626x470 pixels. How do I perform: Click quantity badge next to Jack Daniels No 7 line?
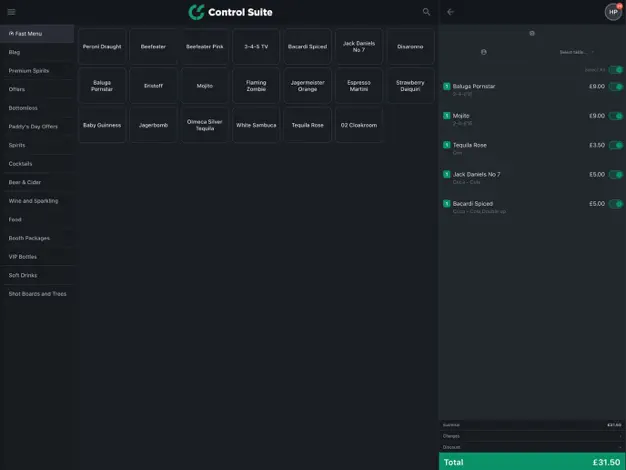tap(447, 175)
